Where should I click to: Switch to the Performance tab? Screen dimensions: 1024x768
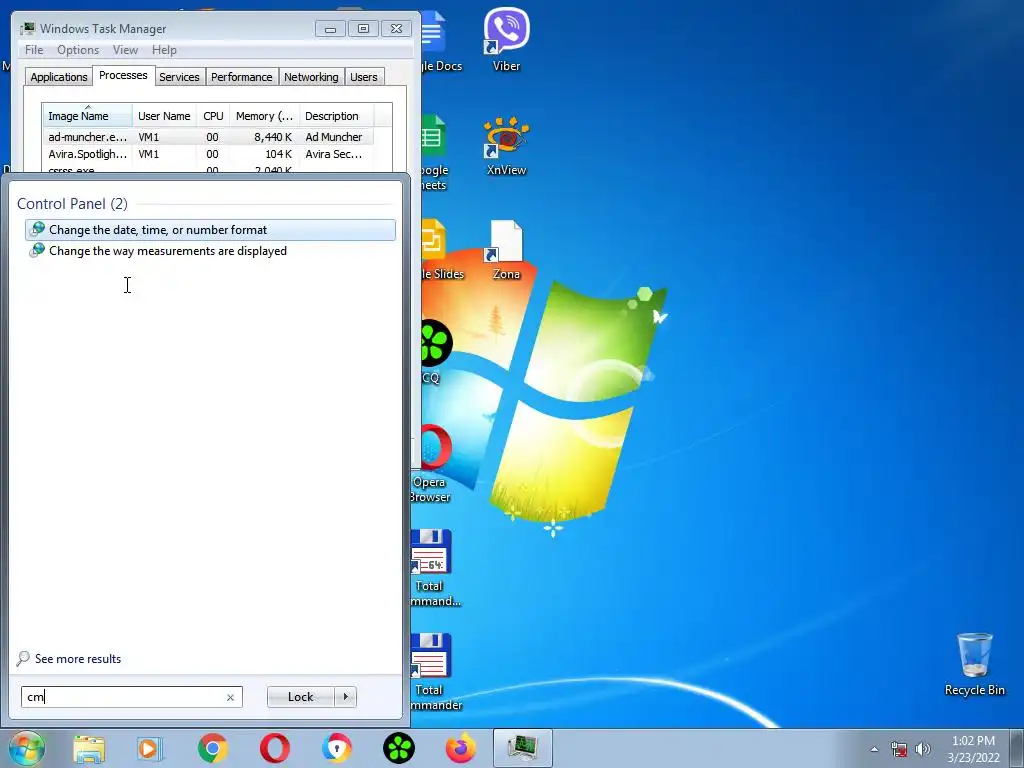242,77
